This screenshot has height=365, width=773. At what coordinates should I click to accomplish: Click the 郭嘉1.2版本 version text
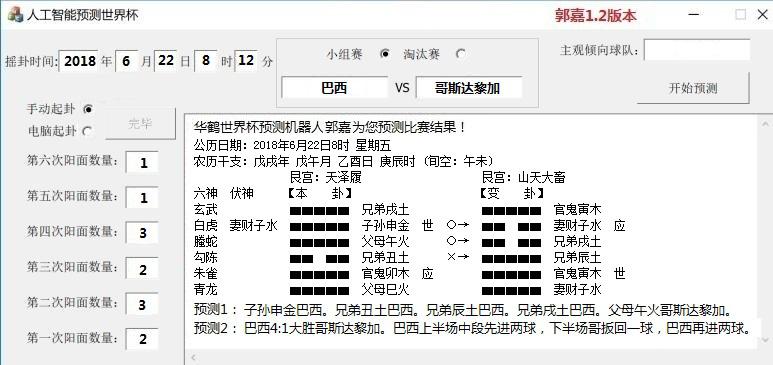coord(596,15)
